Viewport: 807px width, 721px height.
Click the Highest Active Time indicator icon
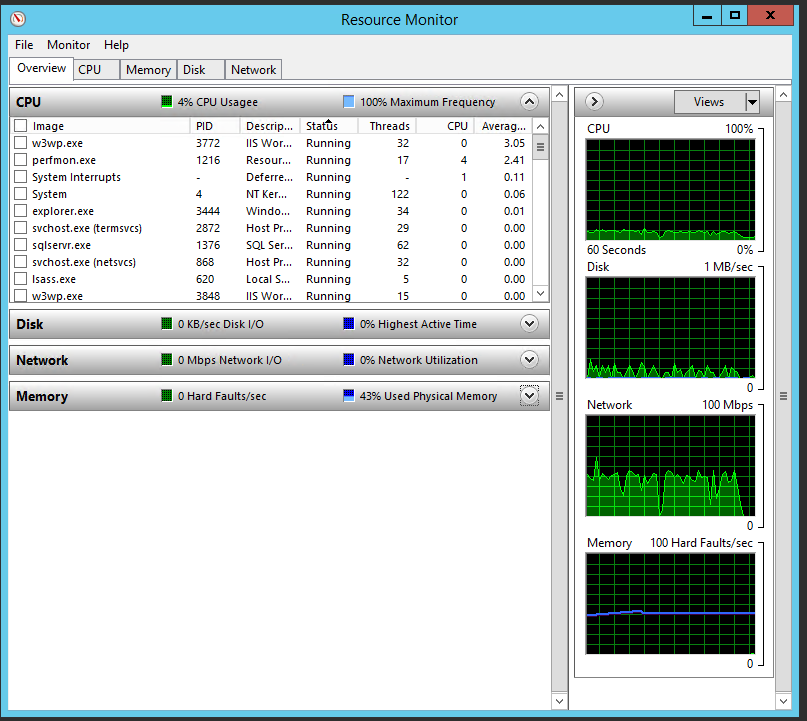pyautogui.click(x=348, y=324)
